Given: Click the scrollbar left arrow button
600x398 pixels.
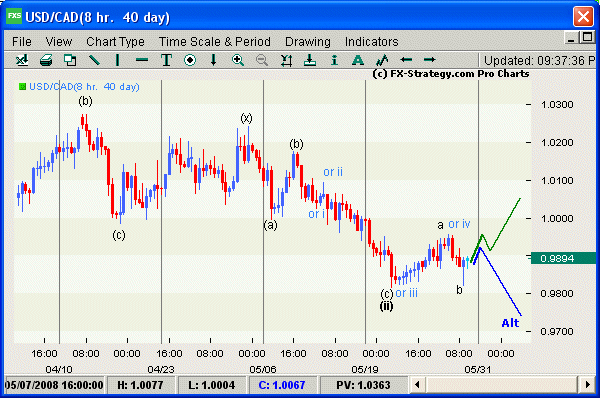Looking at the screenshot, I should click(x=417, y=384).
